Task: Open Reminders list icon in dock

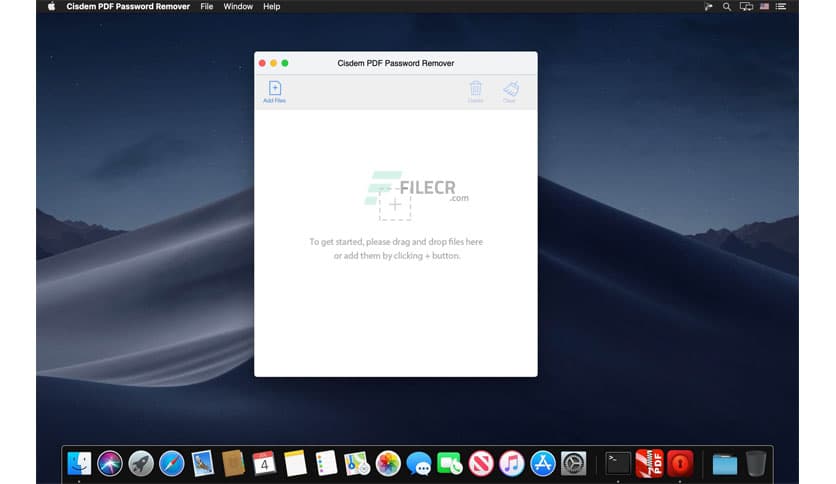Action: pos(326,463)
